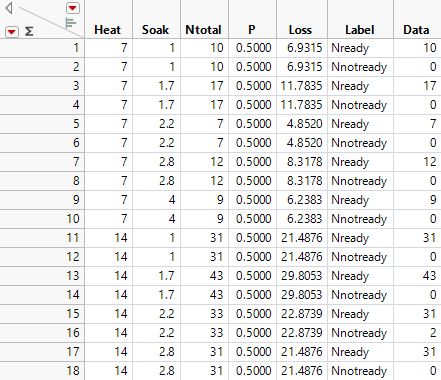Select the Soak column header
Viewport: 441px width, 380px height.
pyautogui.click(x=155, y=30)
